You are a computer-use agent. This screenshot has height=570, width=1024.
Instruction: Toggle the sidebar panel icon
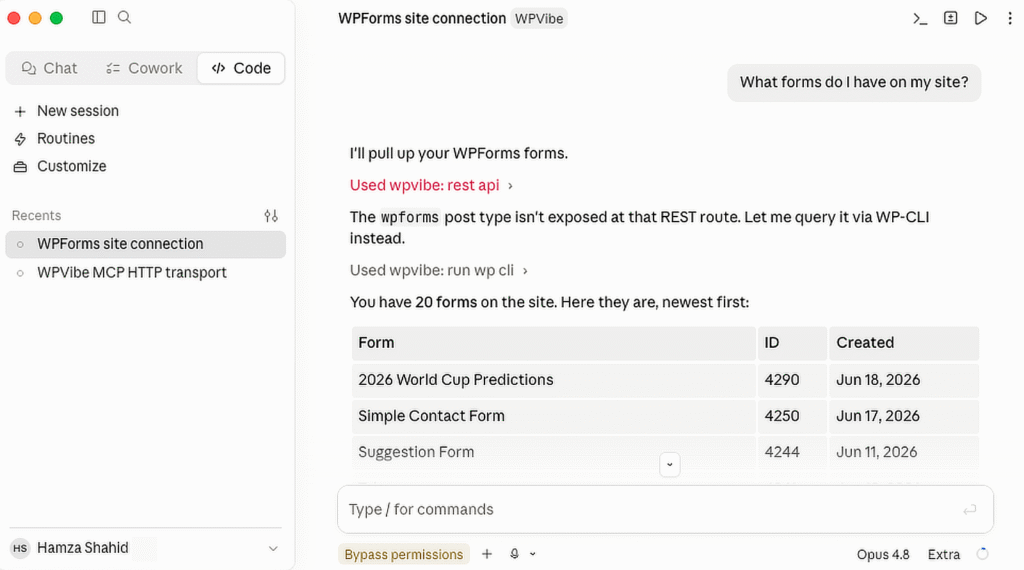pyautogui.click(x=99, y=18)
